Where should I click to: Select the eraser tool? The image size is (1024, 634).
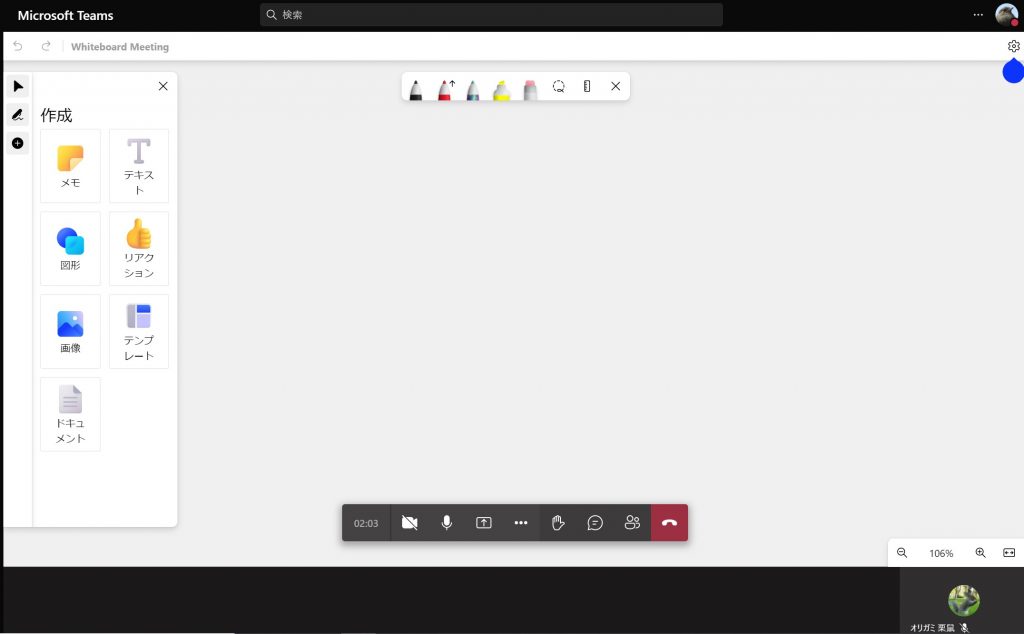coord(530,89)
